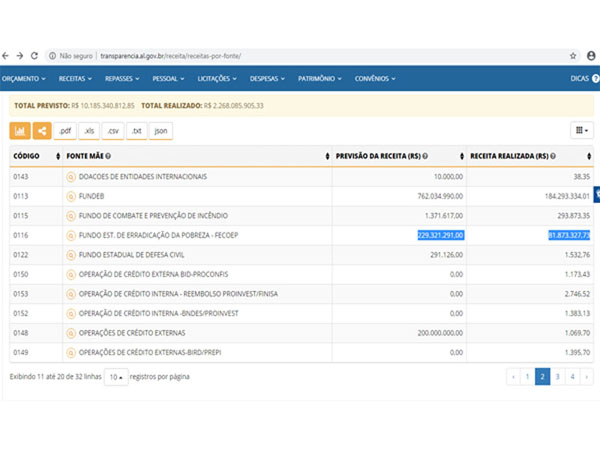Go to page 4 of results
This screenshot has height=450, width=600.
[x=572, y=377]
